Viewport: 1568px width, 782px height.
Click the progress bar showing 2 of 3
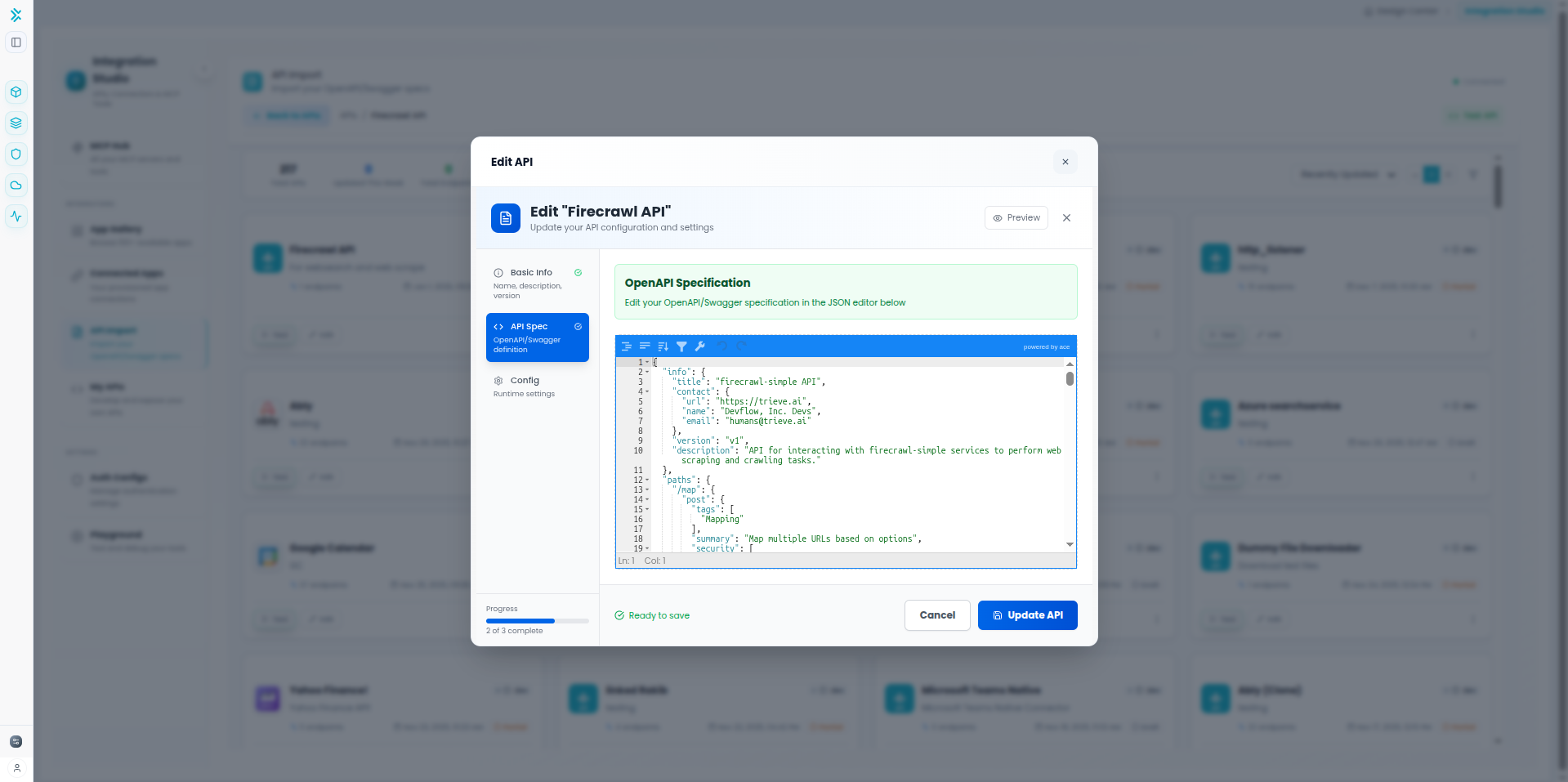pos(537,621)
